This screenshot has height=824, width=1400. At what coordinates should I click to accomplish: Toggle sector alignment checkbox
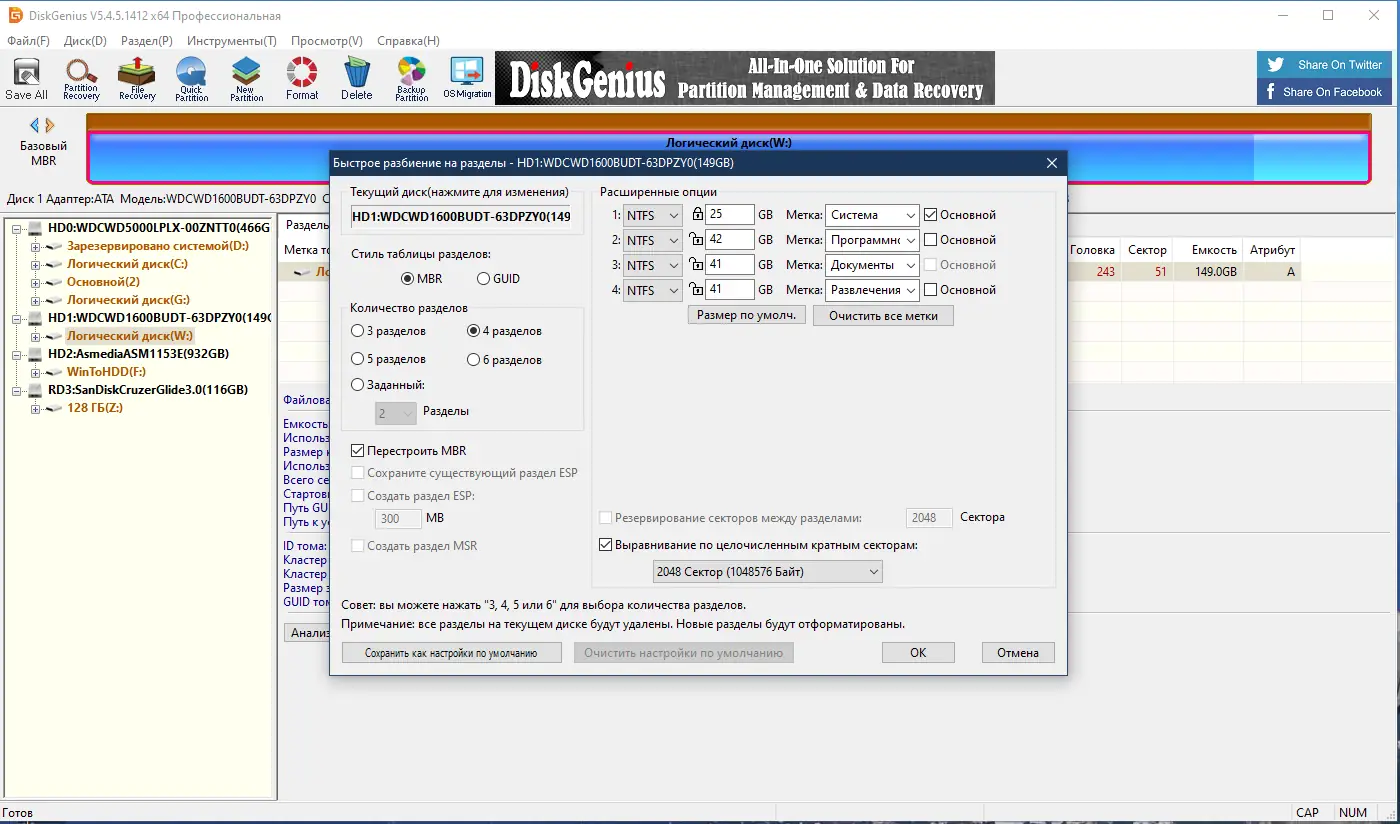click(605, 545)
